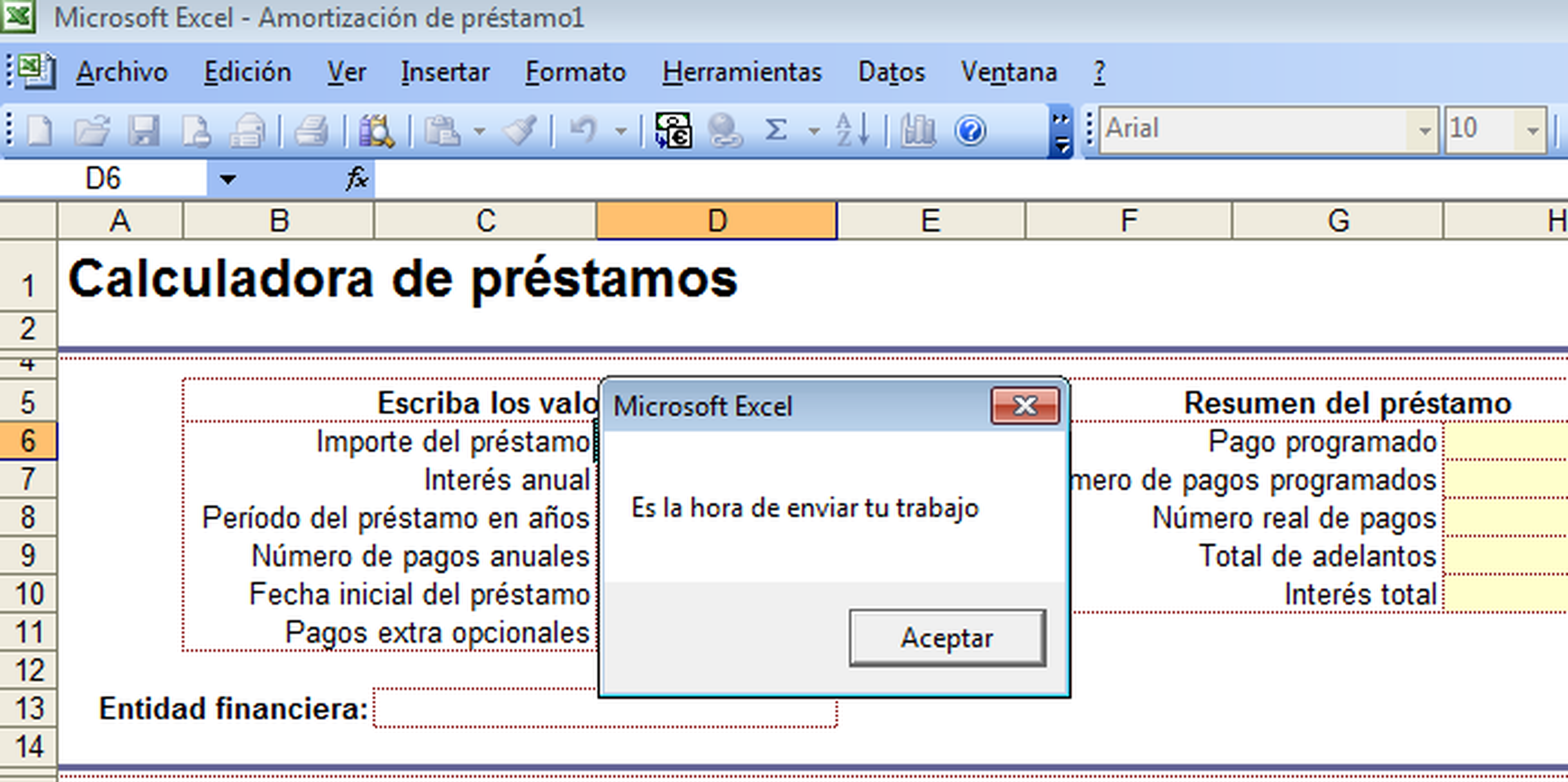Open the font size 10 dropdown
The width and height of the screenshot is (1568, 782).
(x=1532, y=130)
